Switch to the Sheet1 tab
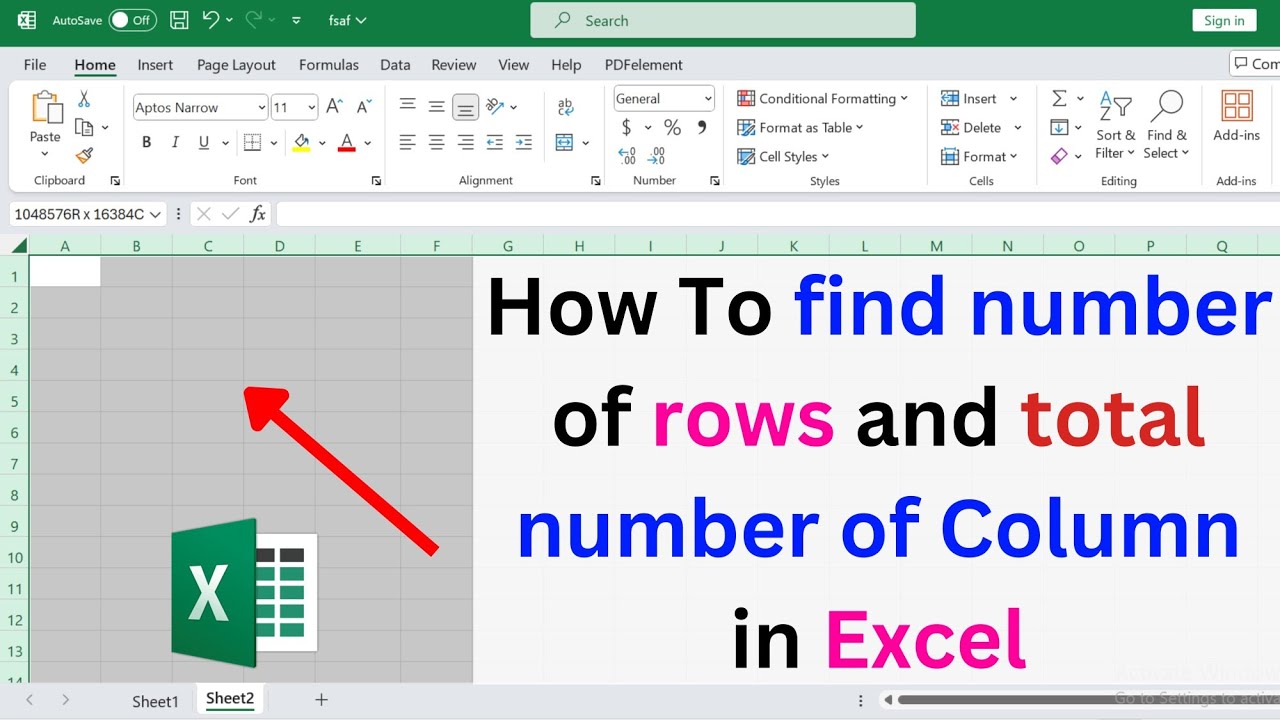The height and width of the screenshot is (720, 1280). 155,701
